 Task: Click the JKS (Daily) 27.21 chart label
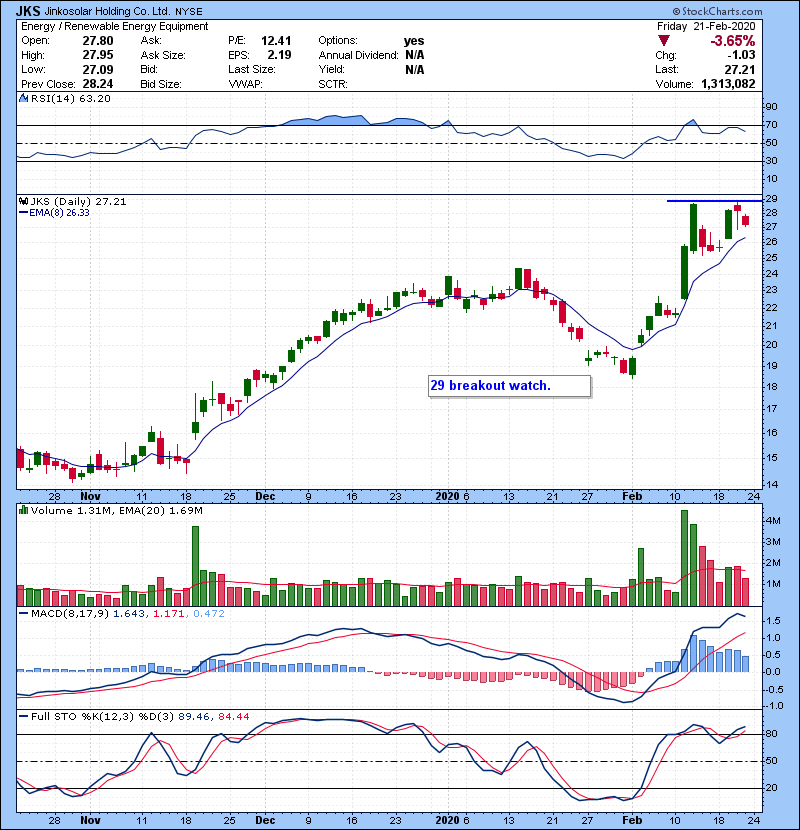(x=78, y=201)
